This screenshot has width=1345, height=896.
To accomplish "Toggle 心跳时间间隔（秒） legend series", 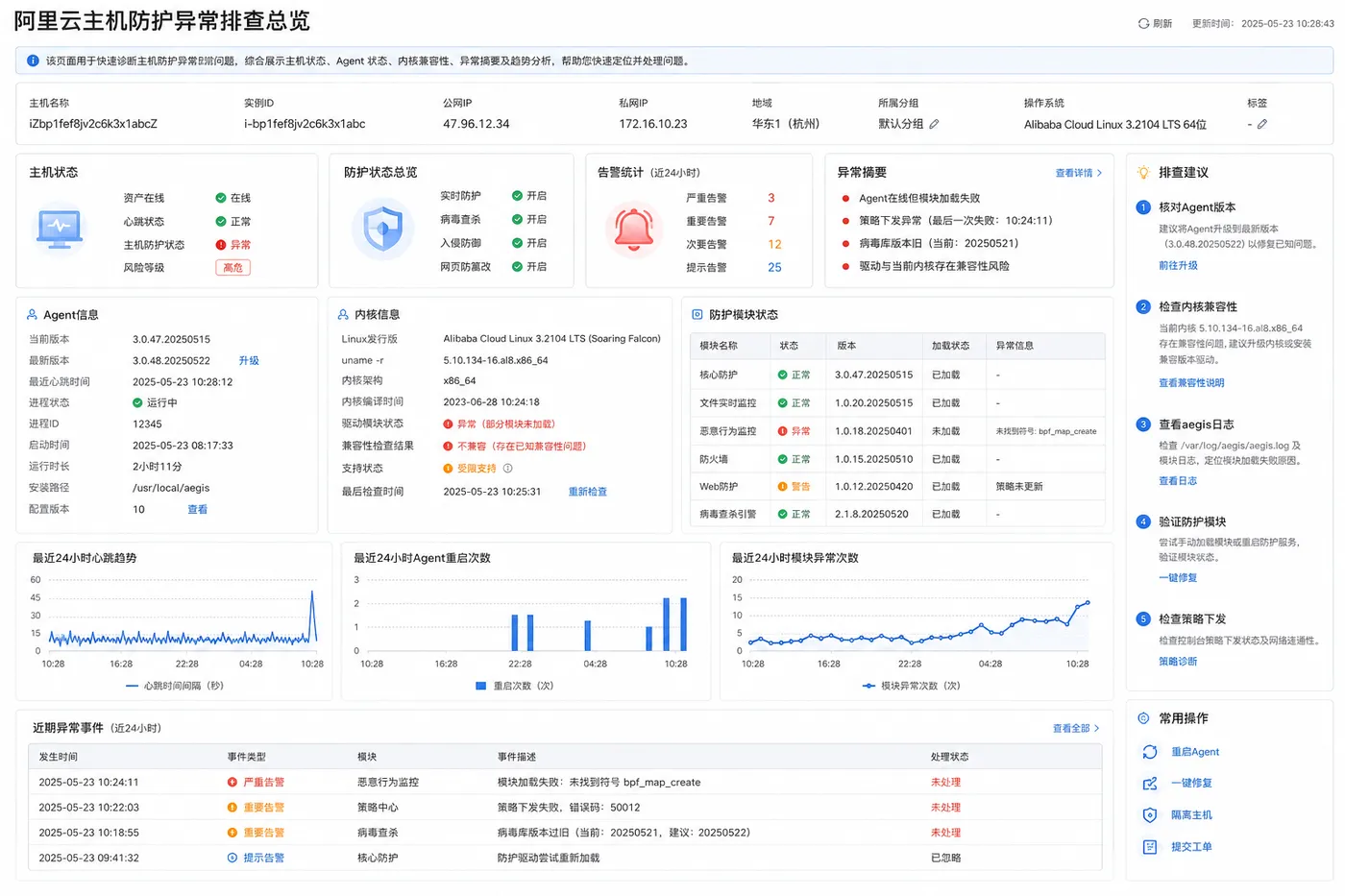I will (x=175, y=686).
